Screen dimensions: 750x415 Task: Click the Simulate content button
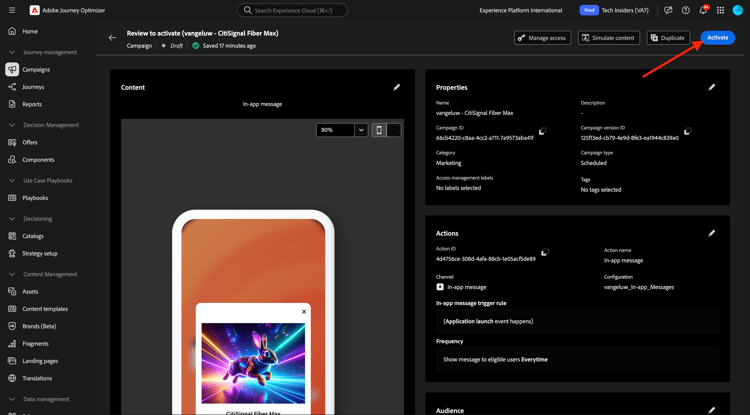(608, 38)
